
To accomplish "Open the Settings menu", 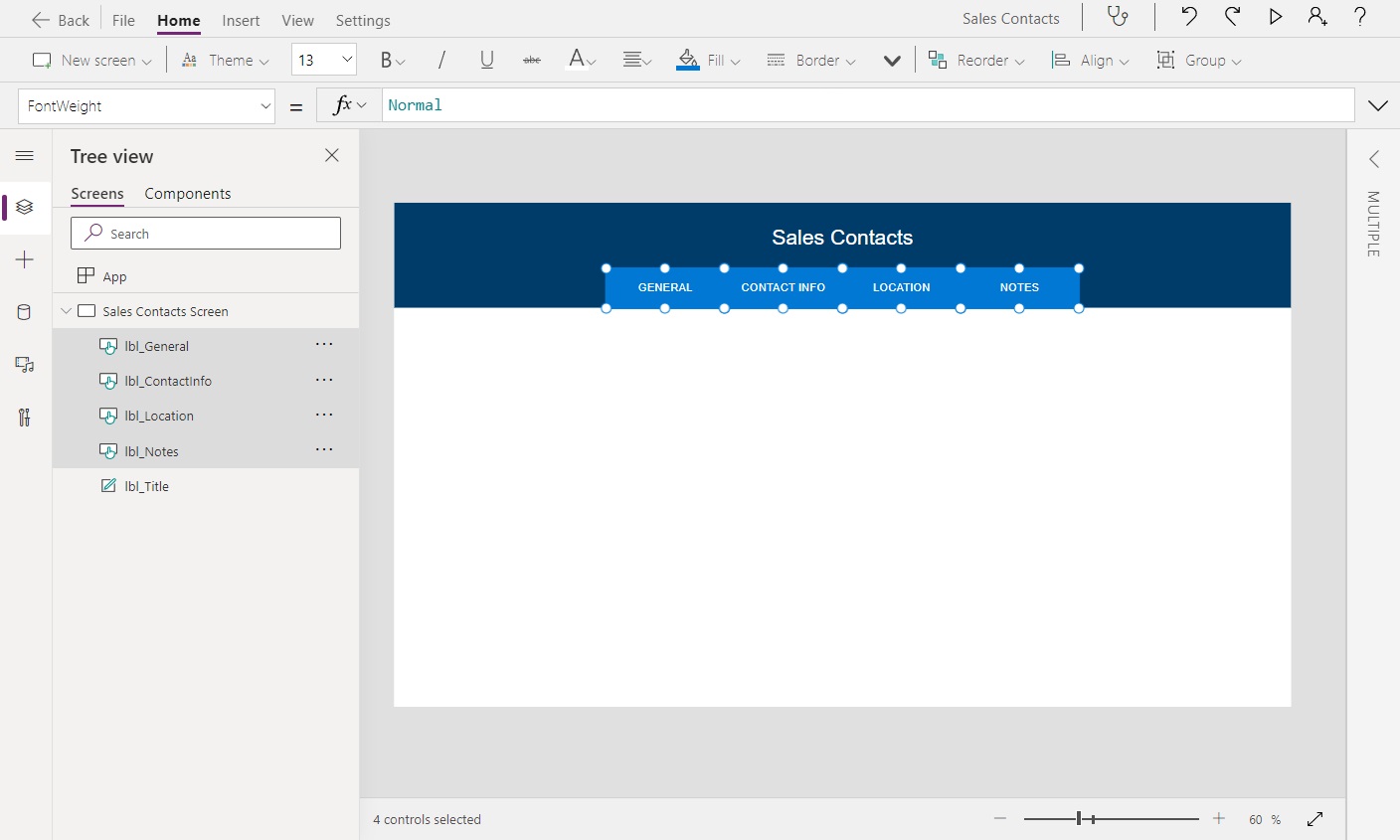I will (x=363, y=20).
